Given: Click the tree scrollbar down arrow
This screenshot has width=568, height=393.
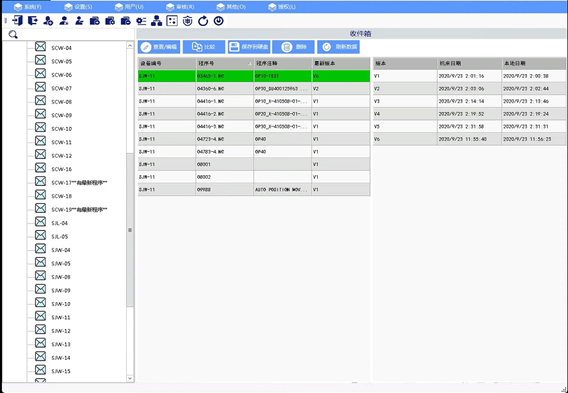Looking at the screenshot, I should [x=130, y=378].
